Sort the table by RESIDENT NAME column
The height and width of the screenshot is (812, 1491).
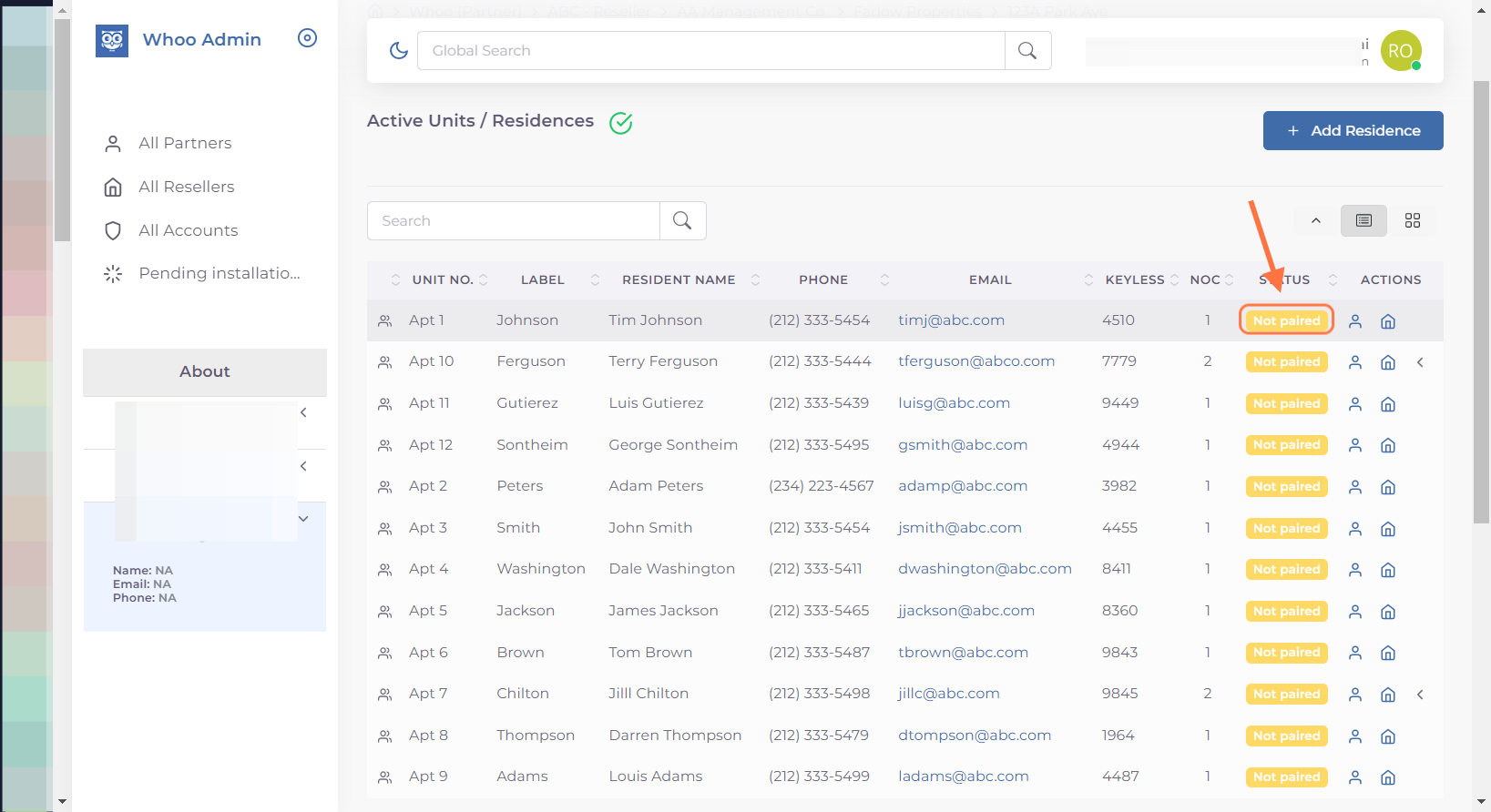point(679,279)
